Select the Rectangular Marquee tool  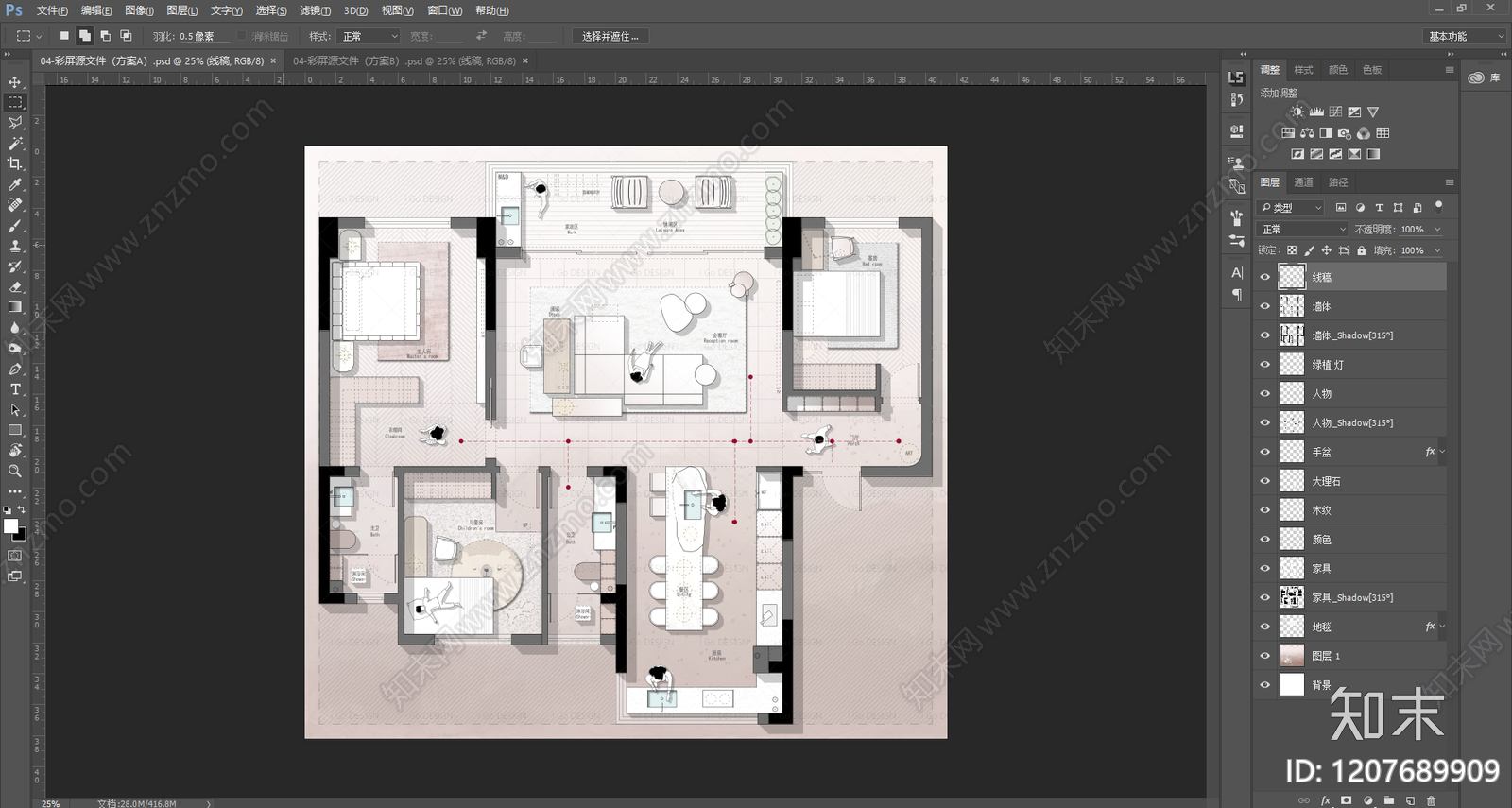15,102
